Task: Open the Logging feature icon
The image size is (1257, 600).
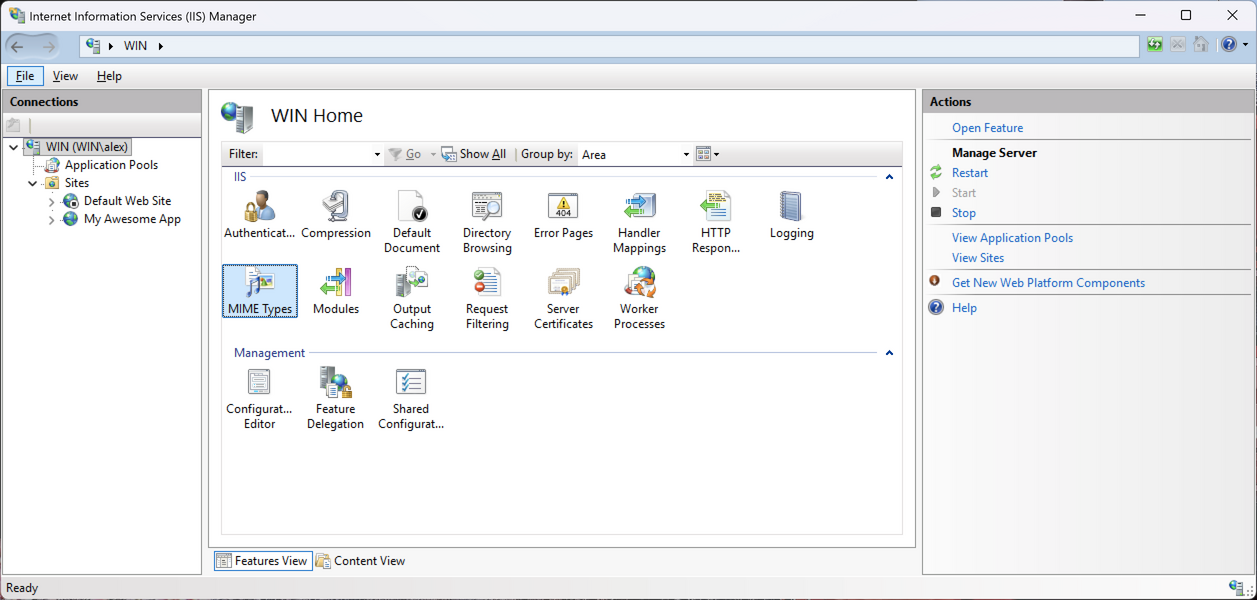Action: coord(792,215)
